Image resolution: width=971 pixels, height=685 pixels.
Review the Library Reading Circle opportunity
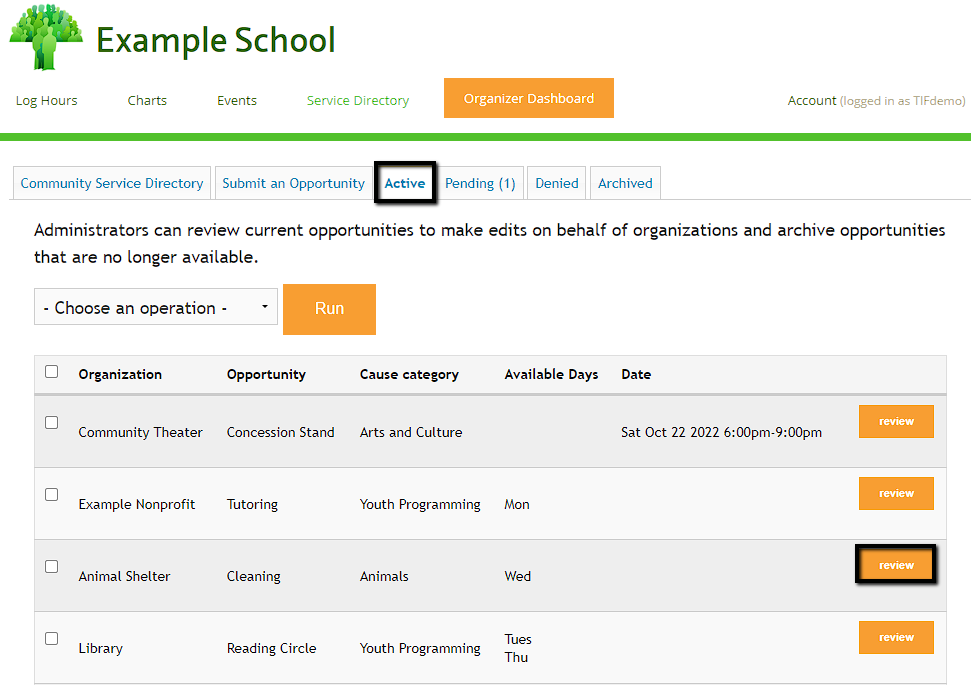pos(896,637)
